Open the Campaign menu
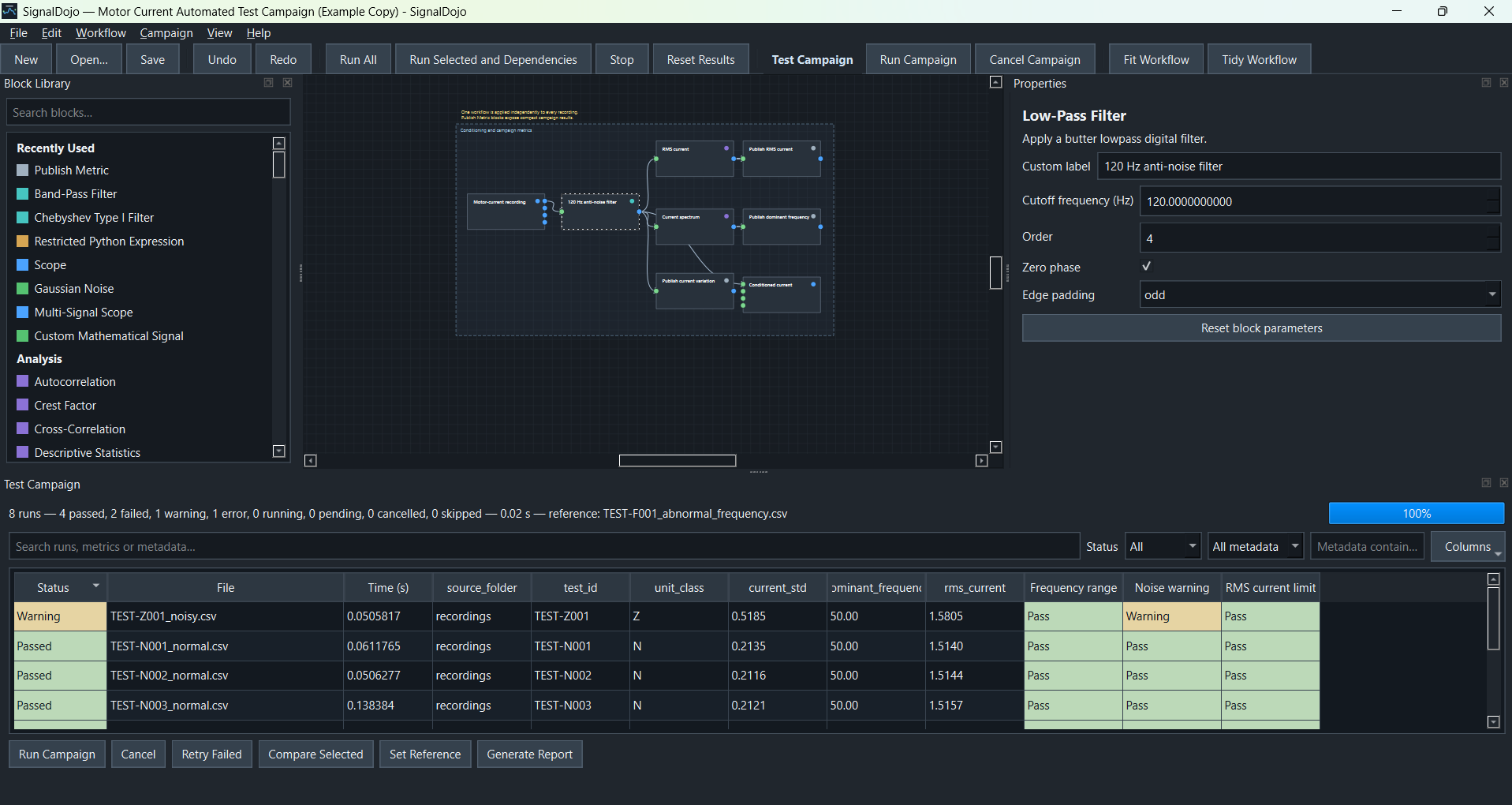 click(166, 33)
